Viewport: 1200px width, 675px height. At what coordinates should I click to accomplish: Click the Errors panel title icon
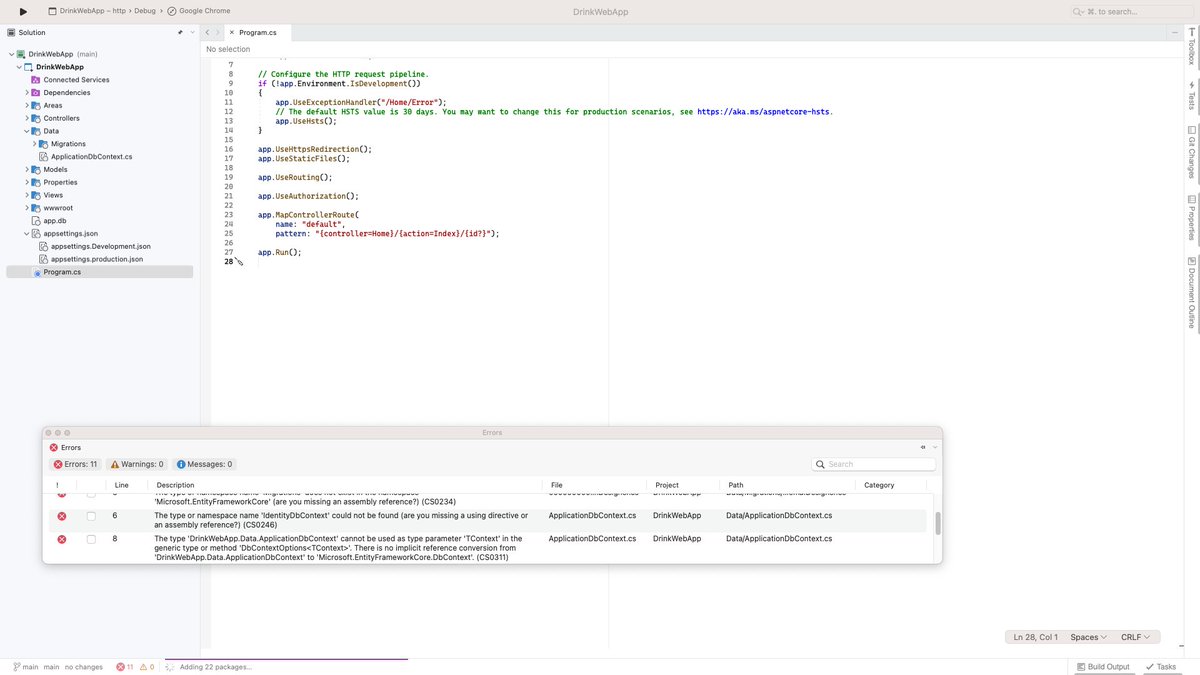54,448
